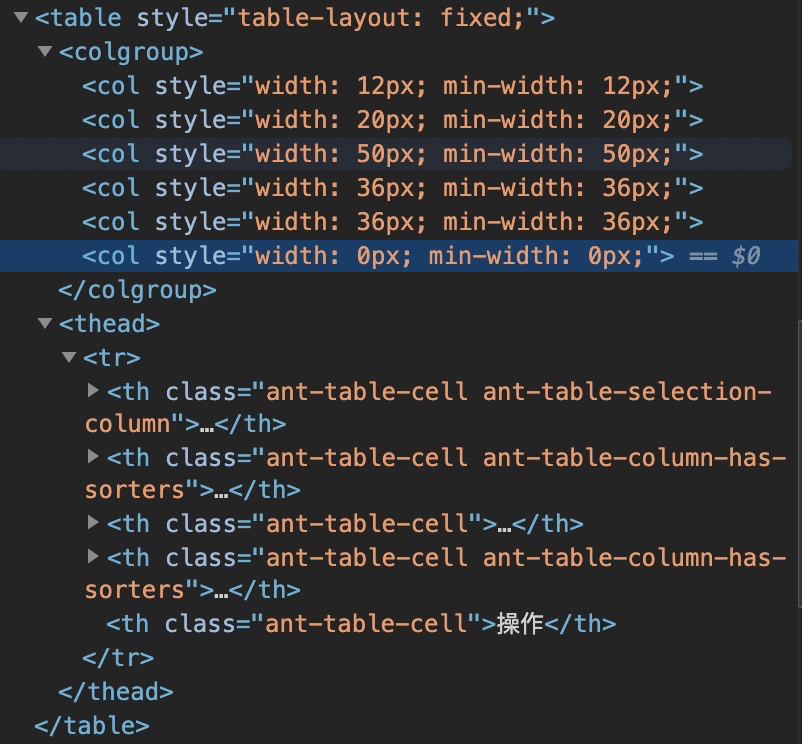Expand the second th with ant-table-column-has-sorters class

point(92,557)
